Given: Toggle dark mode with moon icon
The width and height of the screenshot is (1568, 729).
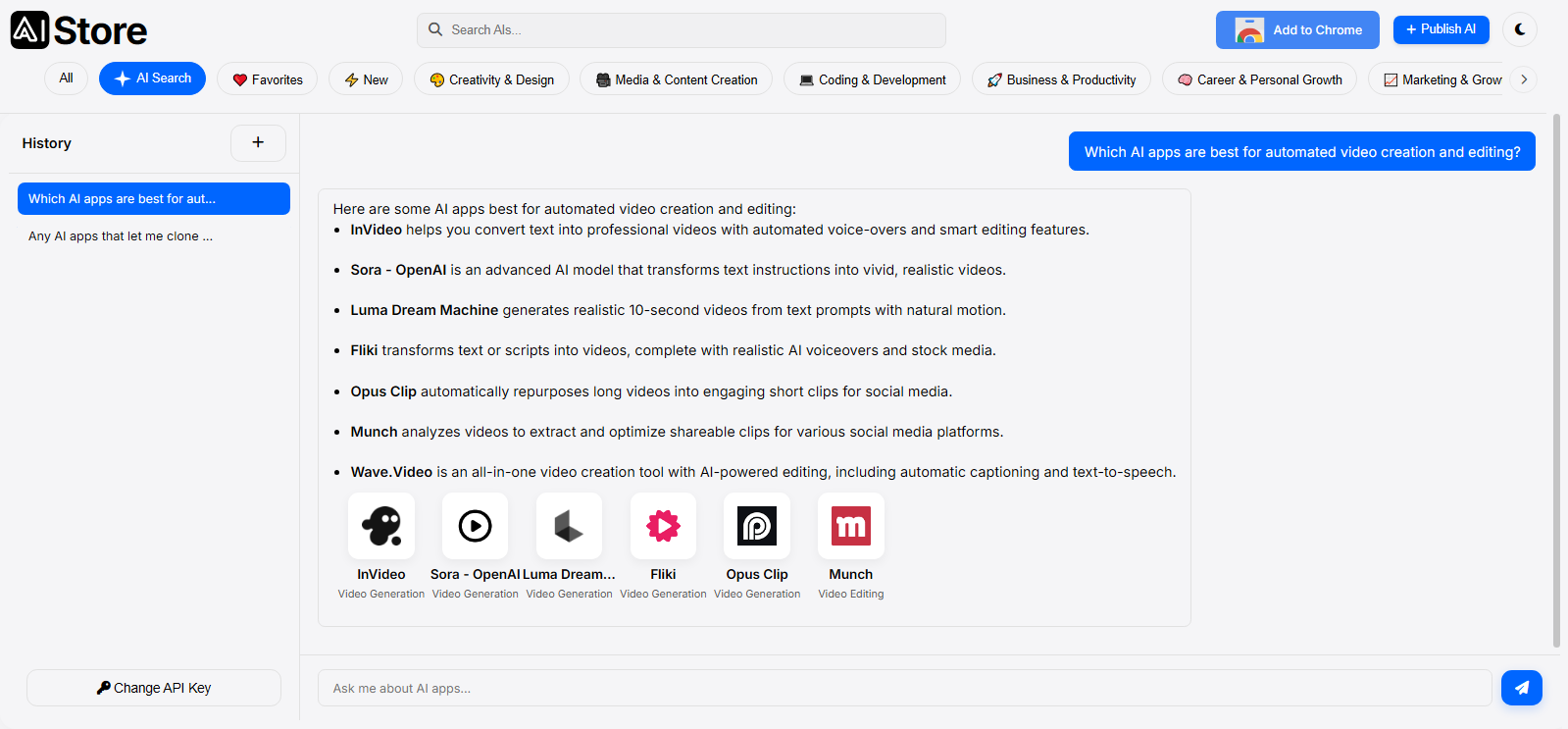Looking at the screenshot, I should point(1520,29).
